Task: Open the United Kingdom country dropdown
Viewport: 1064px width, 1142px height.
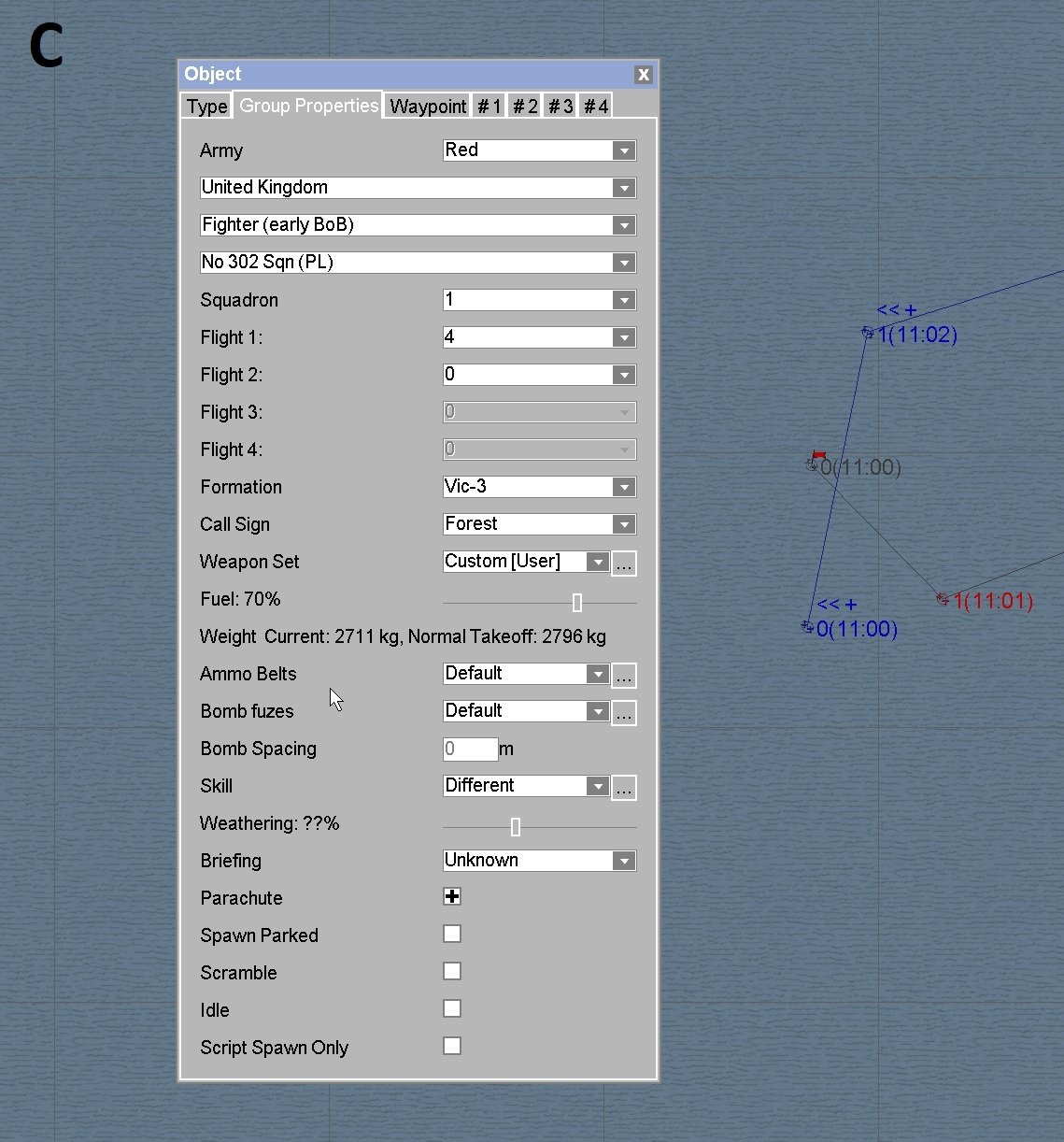Action: pyautogui.click(x=418, y=188)
